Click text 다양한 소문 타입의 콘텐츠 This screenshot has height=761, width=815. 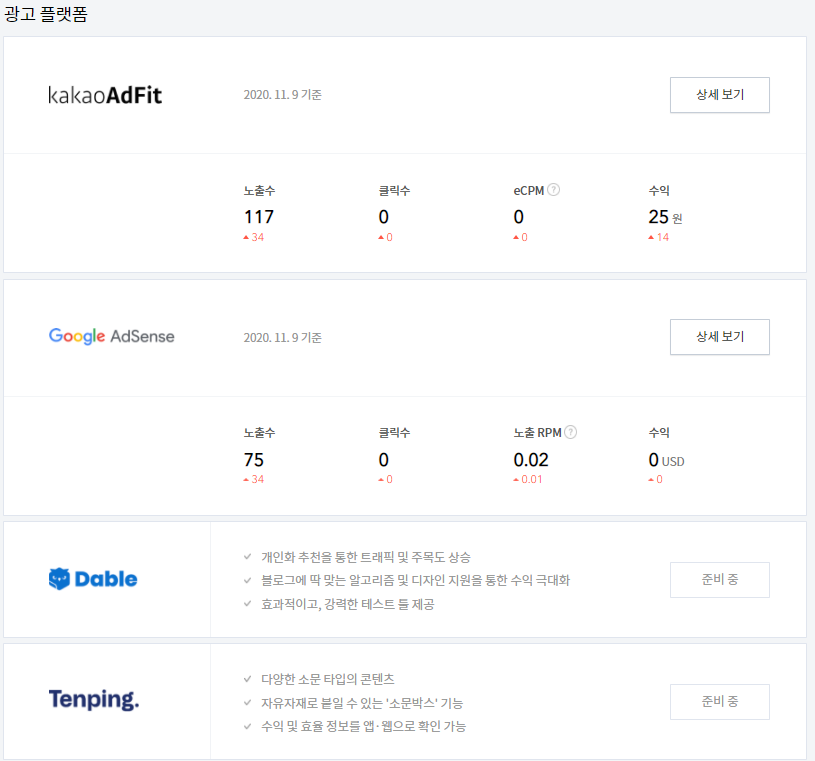pos(327,679)
